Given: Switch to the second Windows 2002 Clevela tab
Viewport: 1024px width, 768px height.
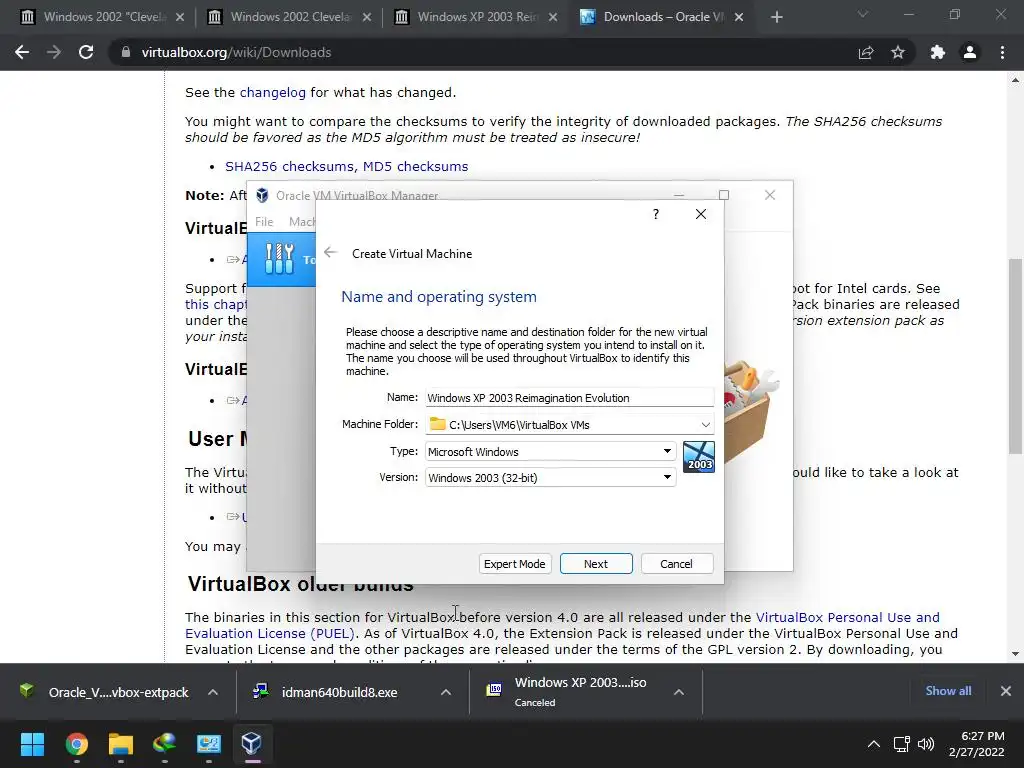Looking at the screenshot, I should coord(289,17).
